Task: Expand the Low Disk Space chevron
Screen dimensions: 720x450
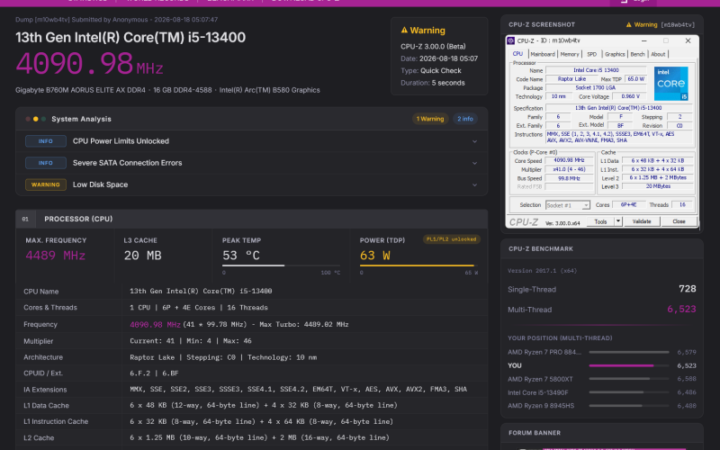Action: click(x=474, y=185)
